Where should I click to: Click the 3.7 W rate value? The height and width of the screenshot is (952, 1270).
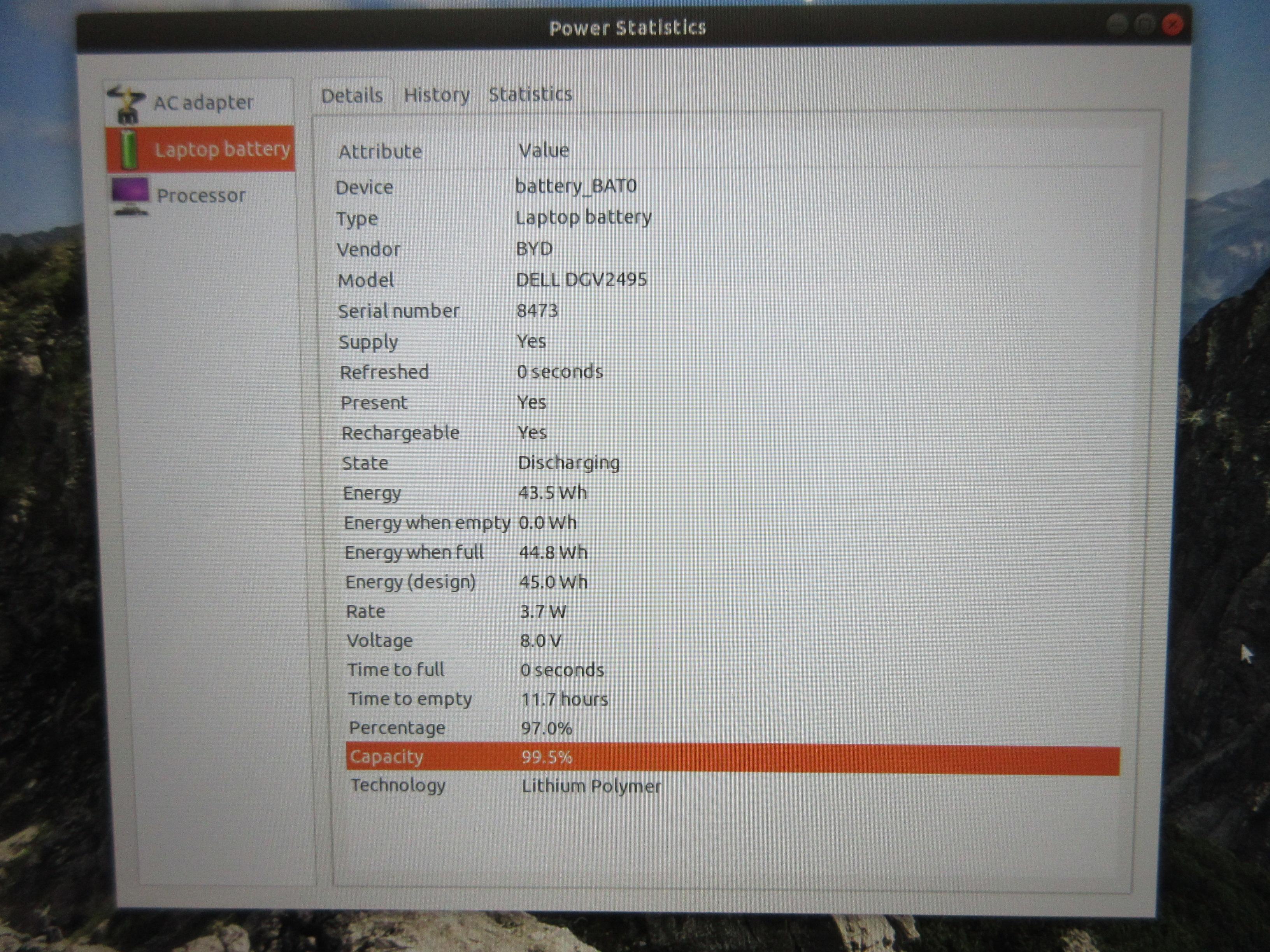(542, 611)
